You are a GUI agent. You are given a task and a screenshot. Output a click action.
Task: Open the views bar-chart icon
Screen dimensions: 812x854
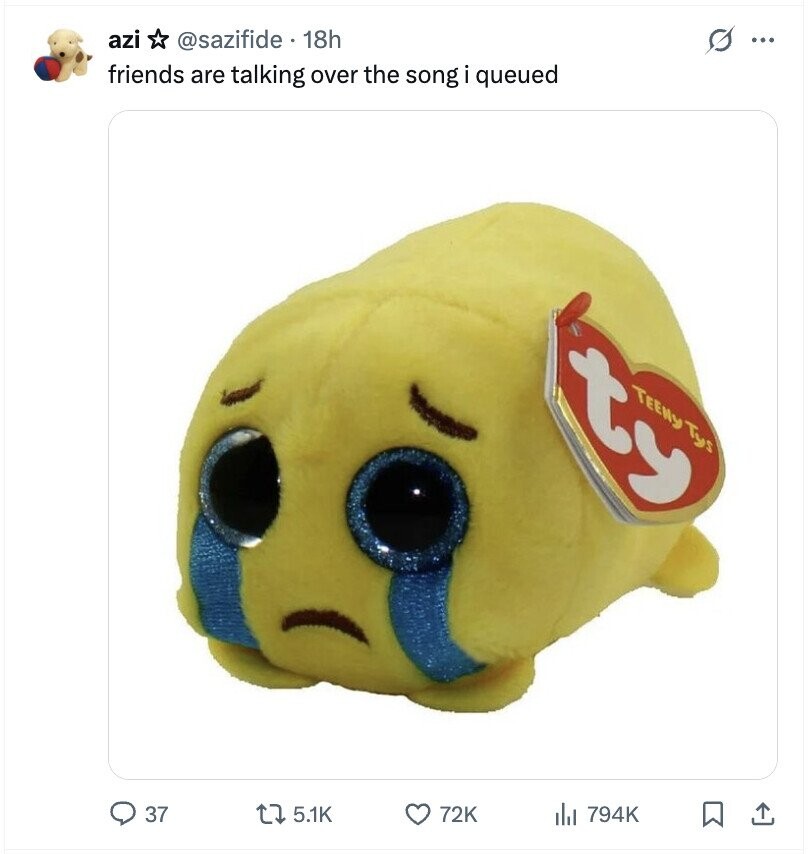pos(566,815)
